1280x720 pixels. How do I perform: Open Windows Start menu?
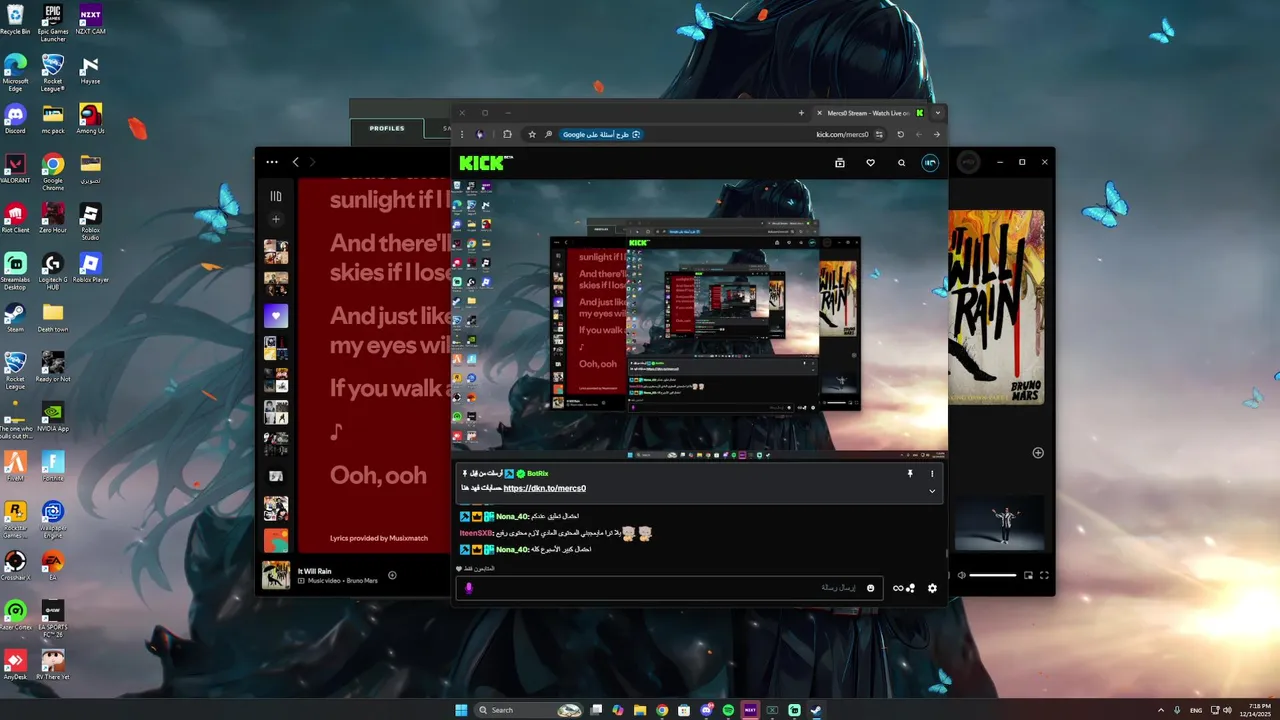point(461,710)
